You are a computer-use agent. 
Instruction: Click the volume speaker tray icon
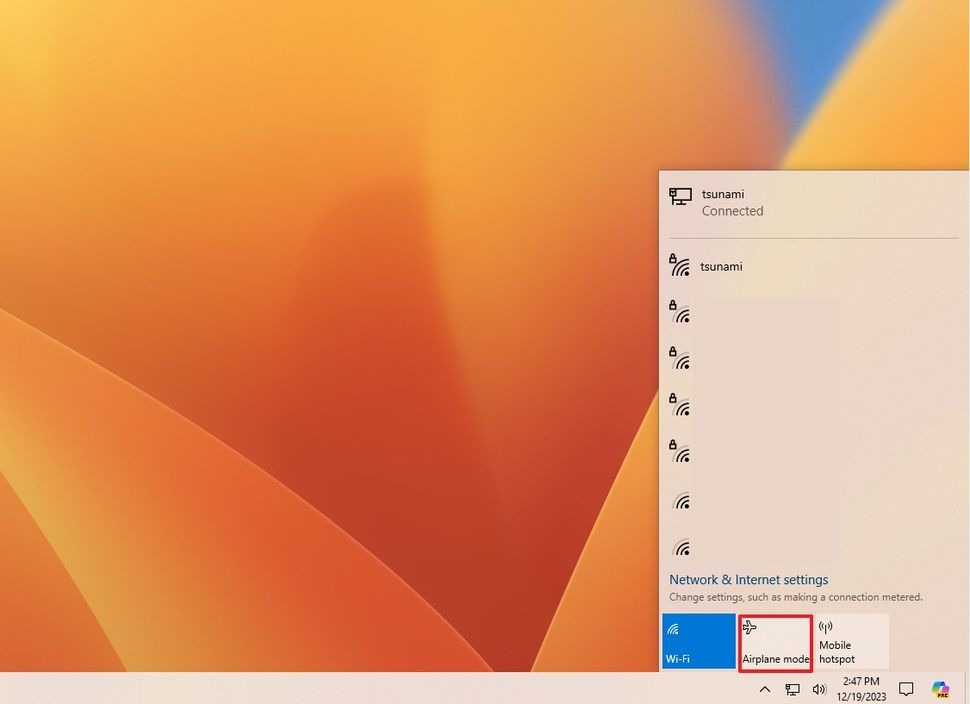tap(819, 689)
